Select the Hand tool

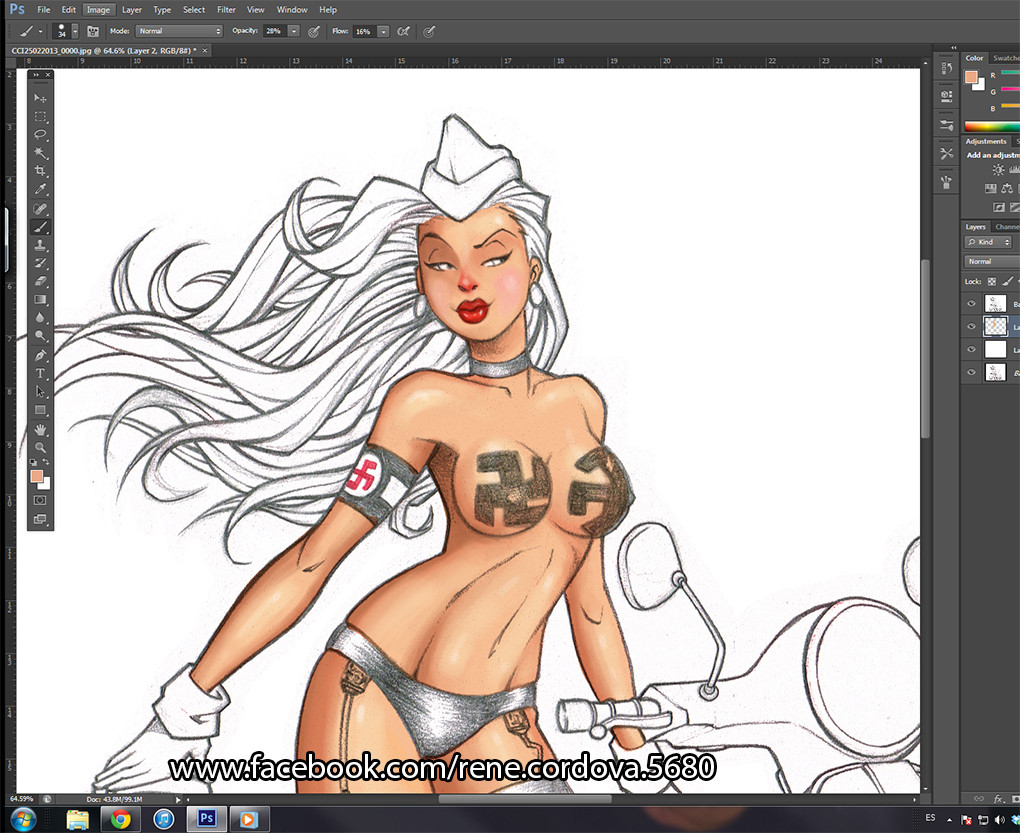click(x=40, y=430)
